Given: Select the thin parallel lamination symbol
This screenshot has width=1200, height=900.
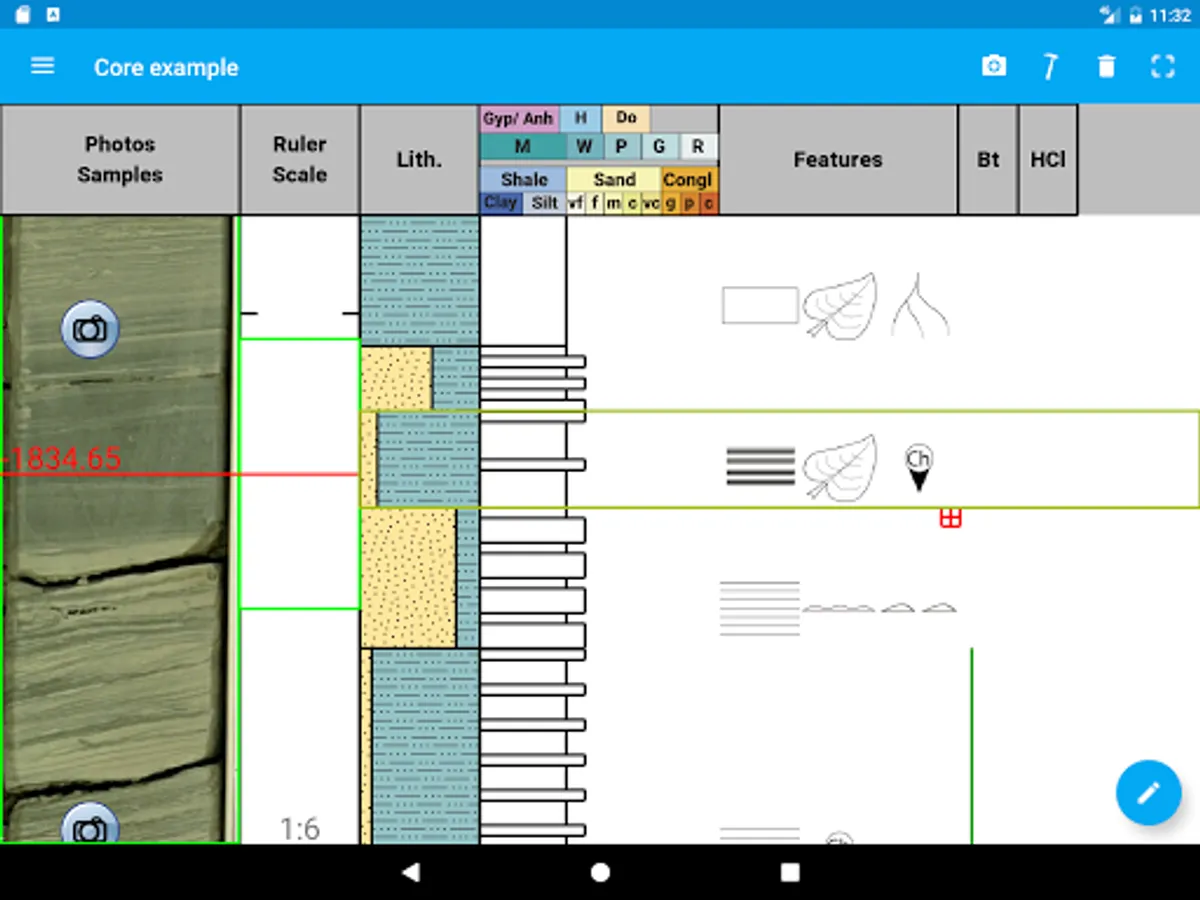Looking at the screenshot, I should [x=760, y=608].
